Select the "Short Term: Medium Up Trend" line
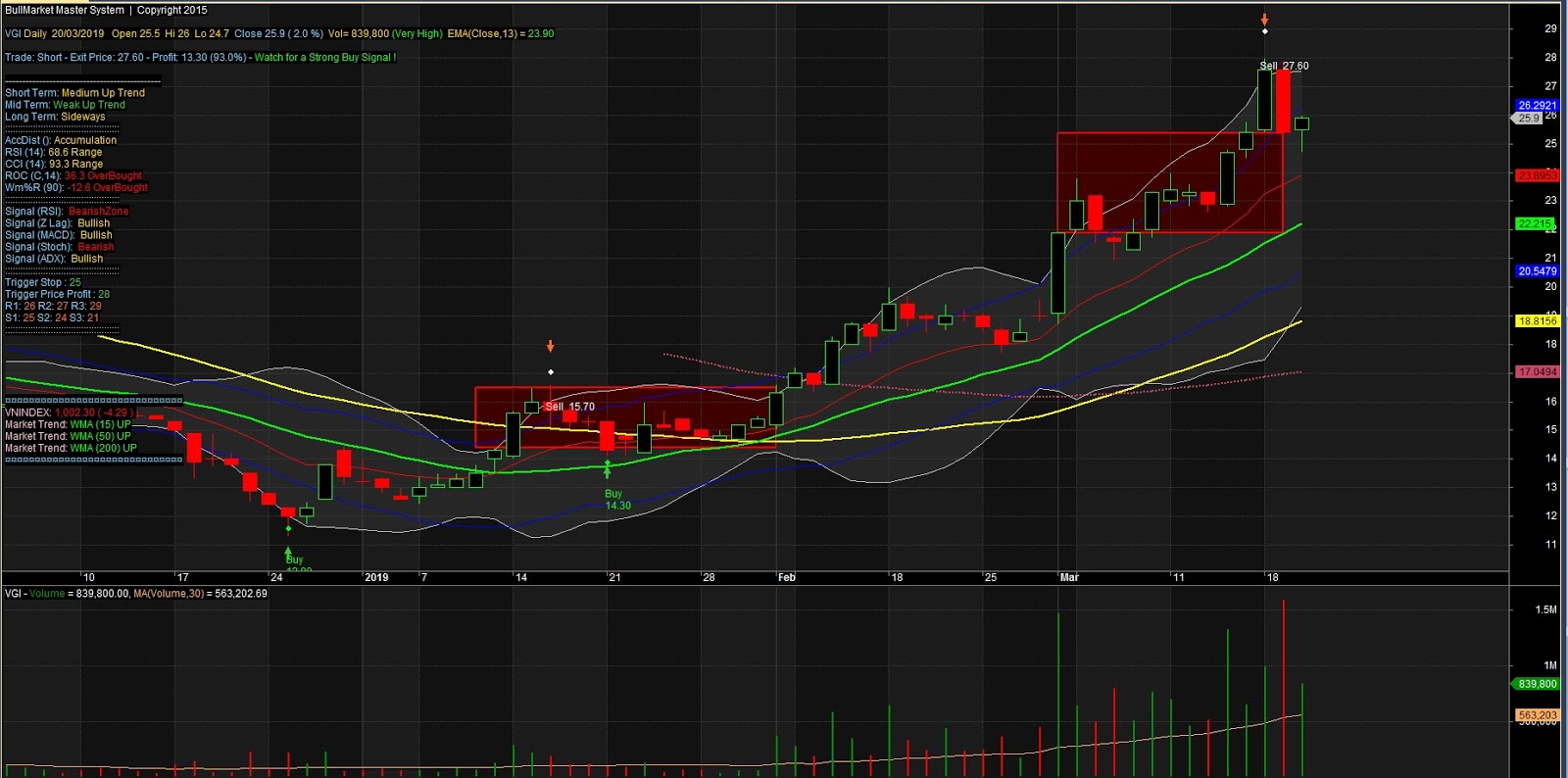 tap(74, 93)
